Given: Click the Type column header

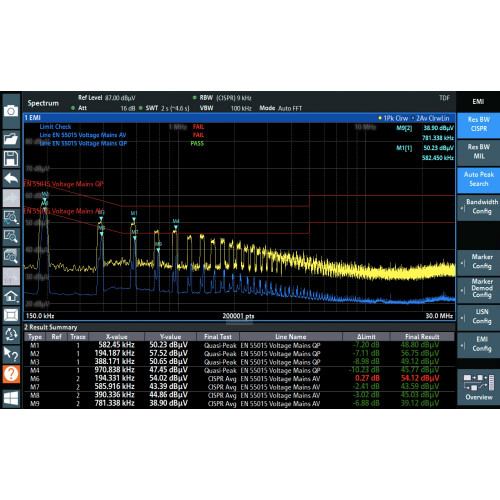Looking at the screenshot, I should [35, 337].
